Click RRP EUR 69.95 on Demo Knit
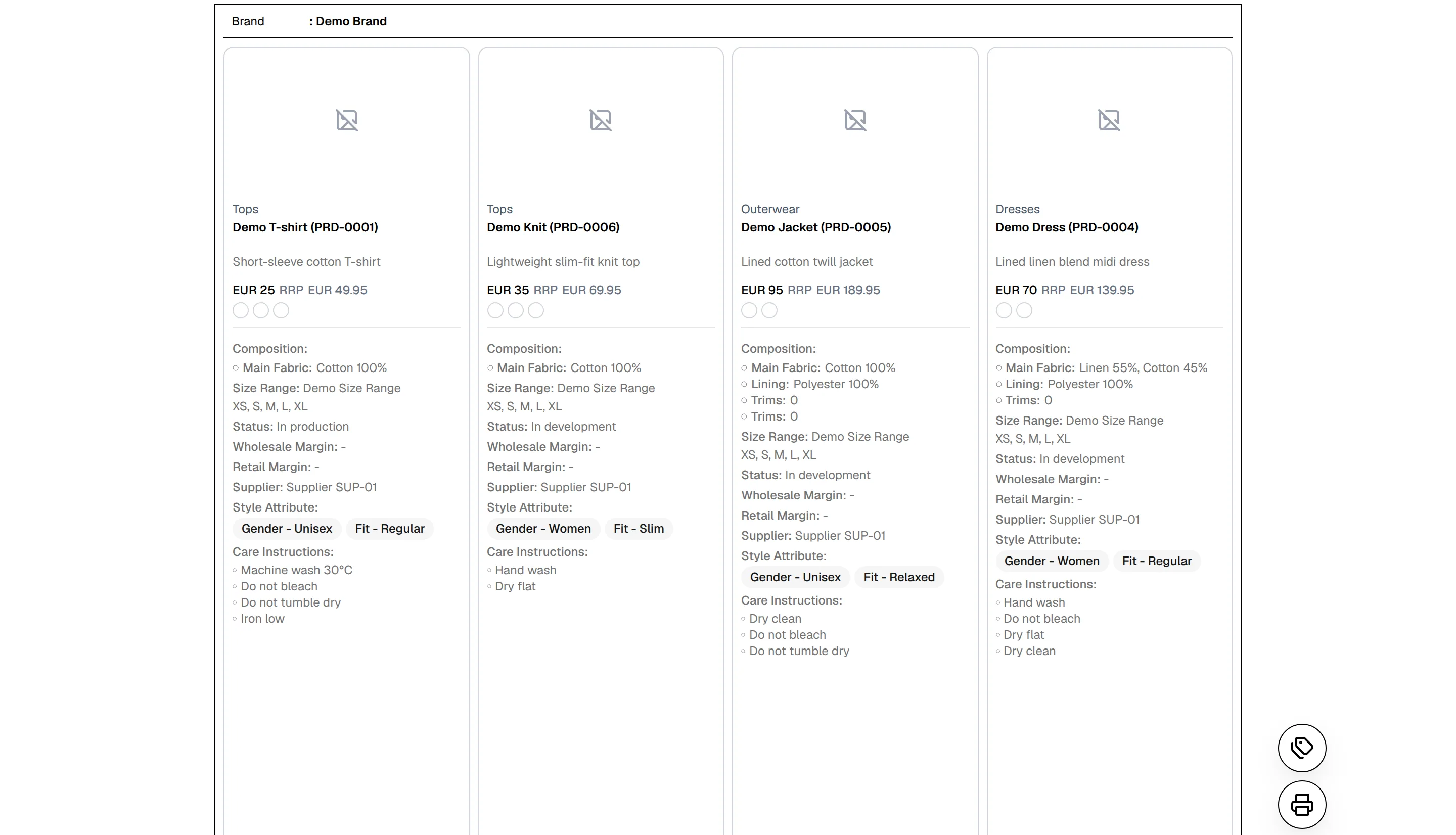 [577, 290]
